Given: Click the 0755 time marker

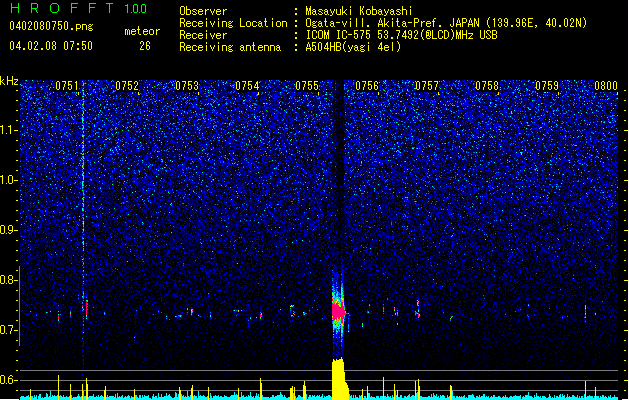Looking at the screenshot, I should click(x=307, y=86).
